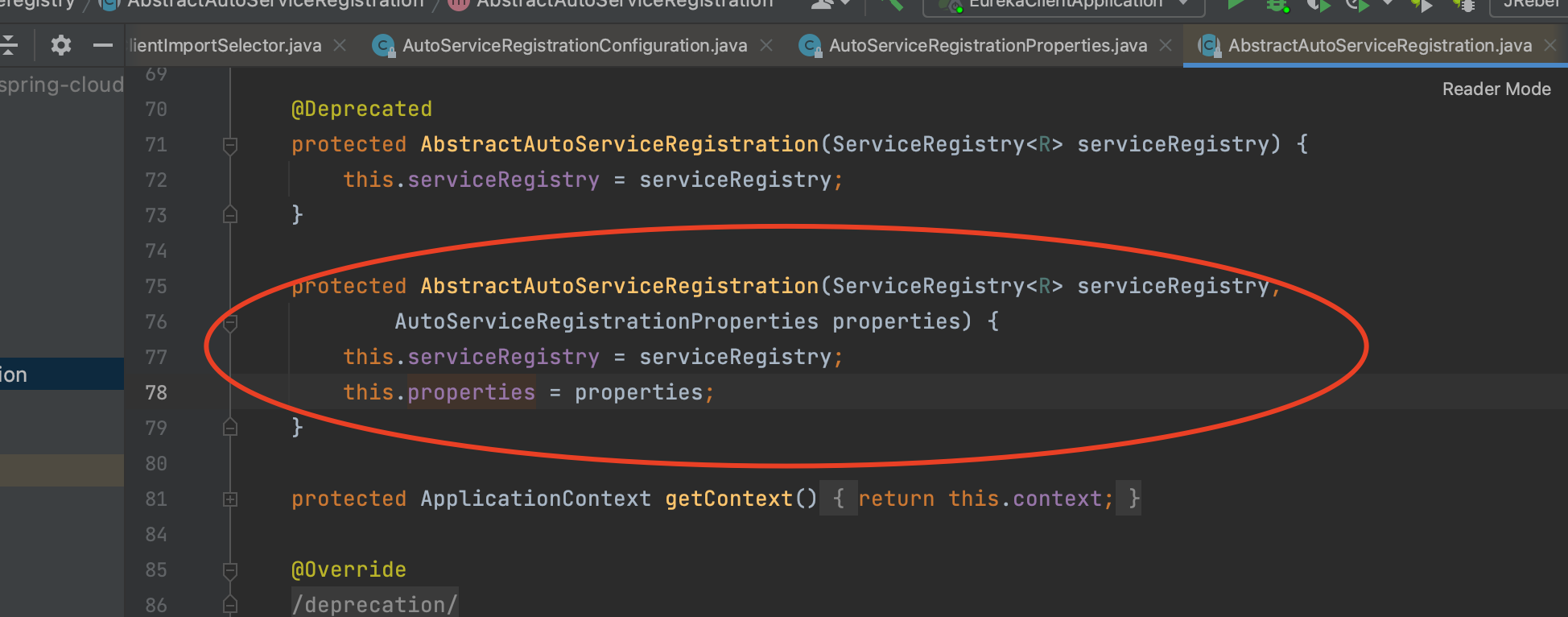Close the lientImportSelector.java tab
This screenshot has height=617, width=1568.
coord(340,45)
